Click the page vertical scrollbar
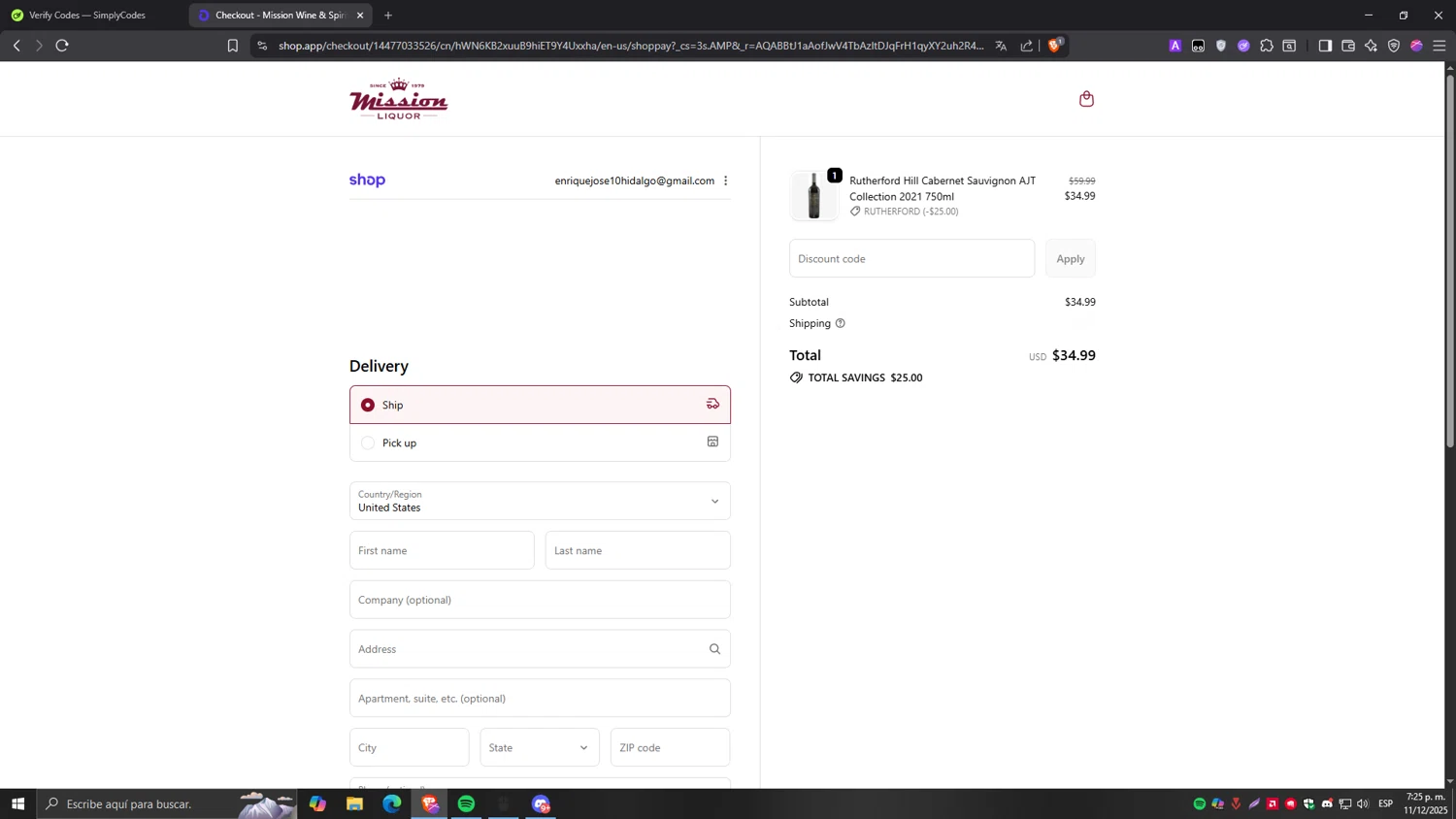Image resolution: width=1456 pixels, height=819 pixels. (1450, 262)
